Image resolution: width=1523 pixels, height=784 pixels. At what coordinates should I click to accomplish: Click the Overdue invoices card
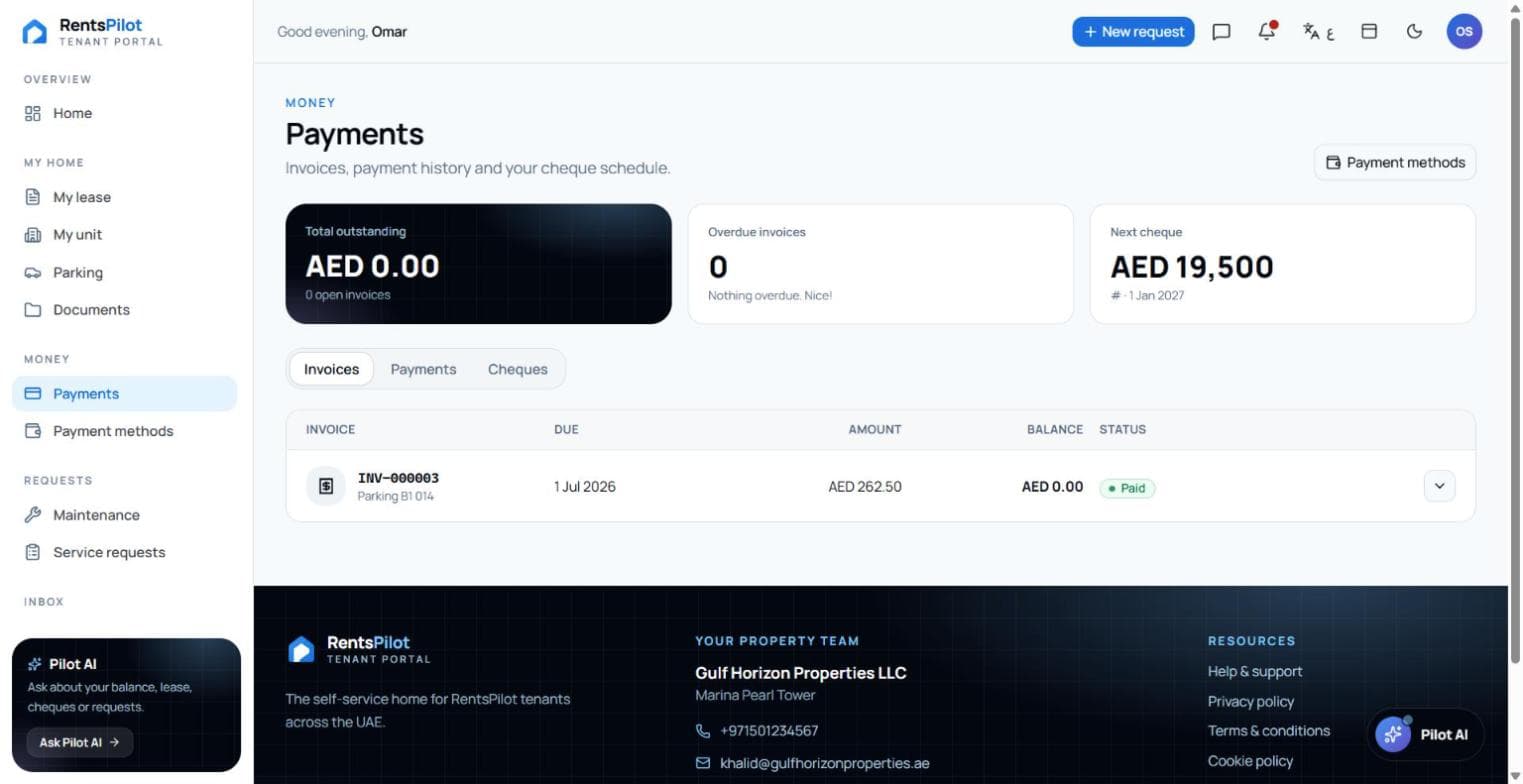tap(881, 264)
